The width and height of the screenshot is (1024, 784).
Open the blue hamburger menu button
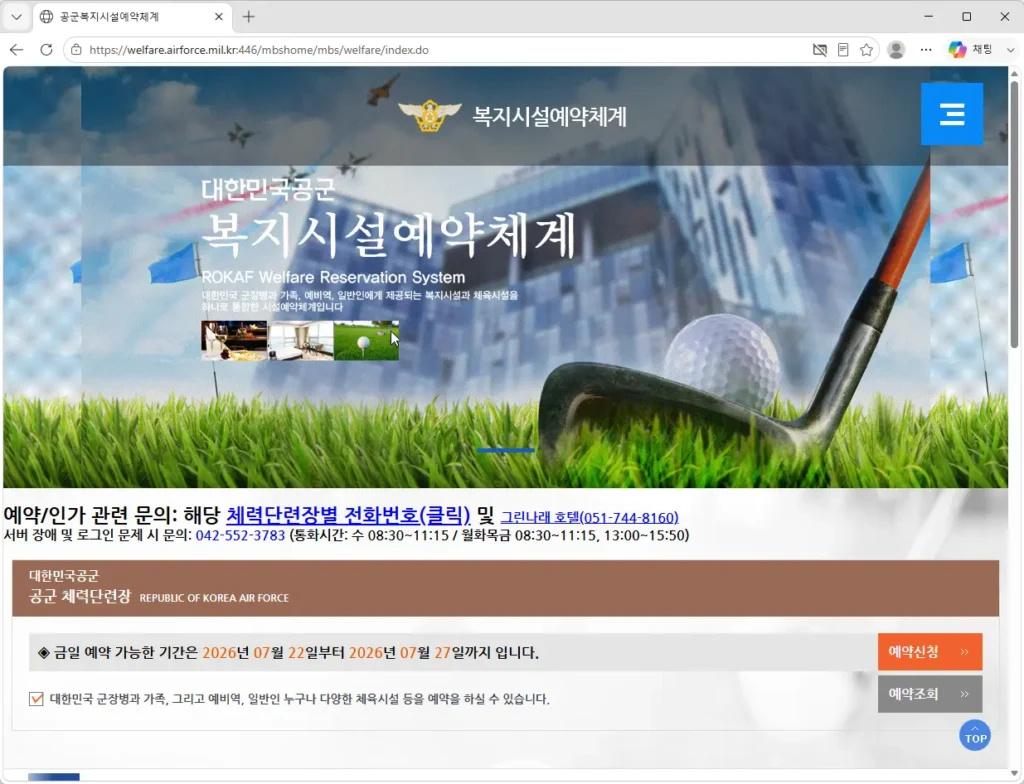(x=952, y=114)
